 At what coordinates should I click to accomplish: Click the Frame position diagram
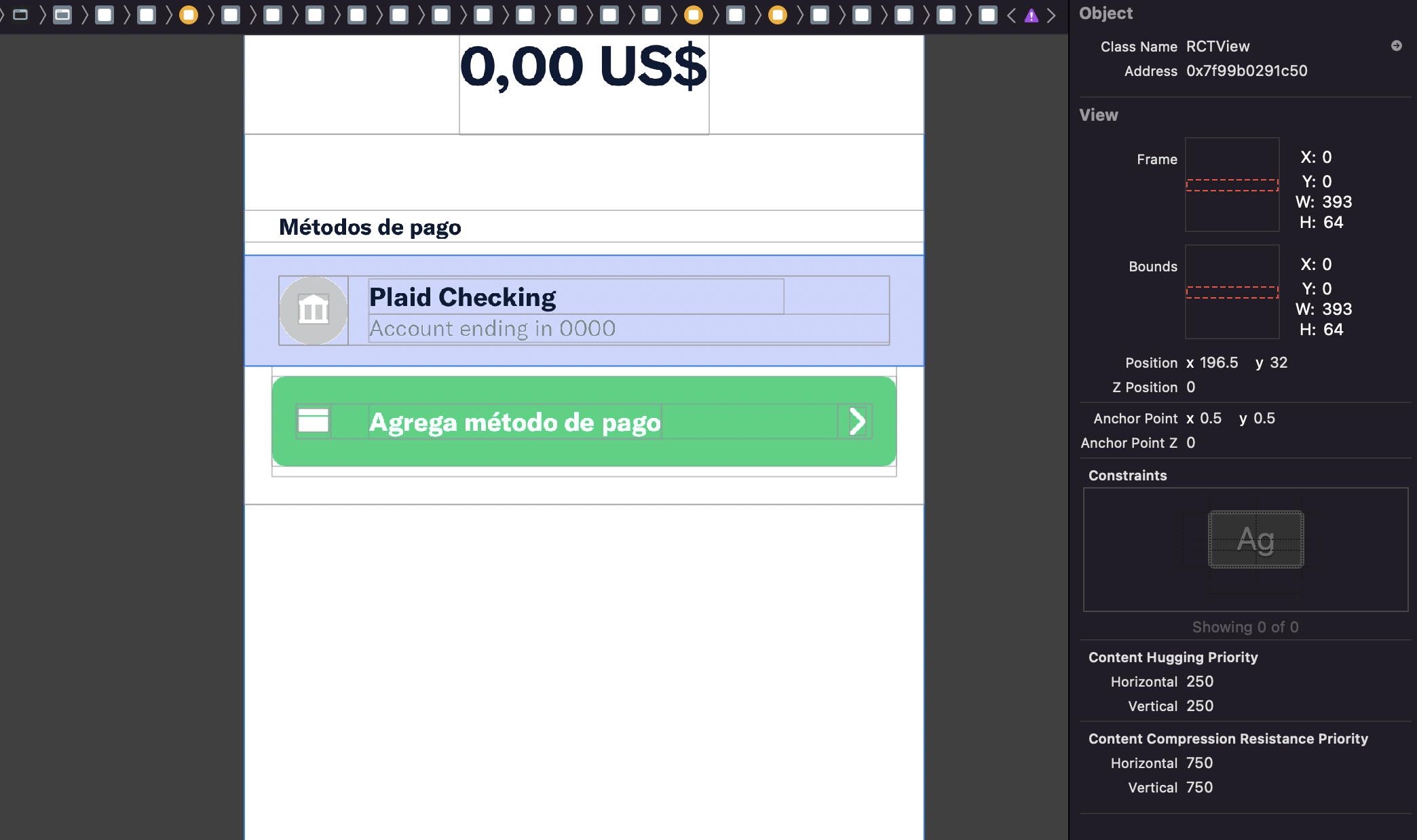click(1232, 185)
